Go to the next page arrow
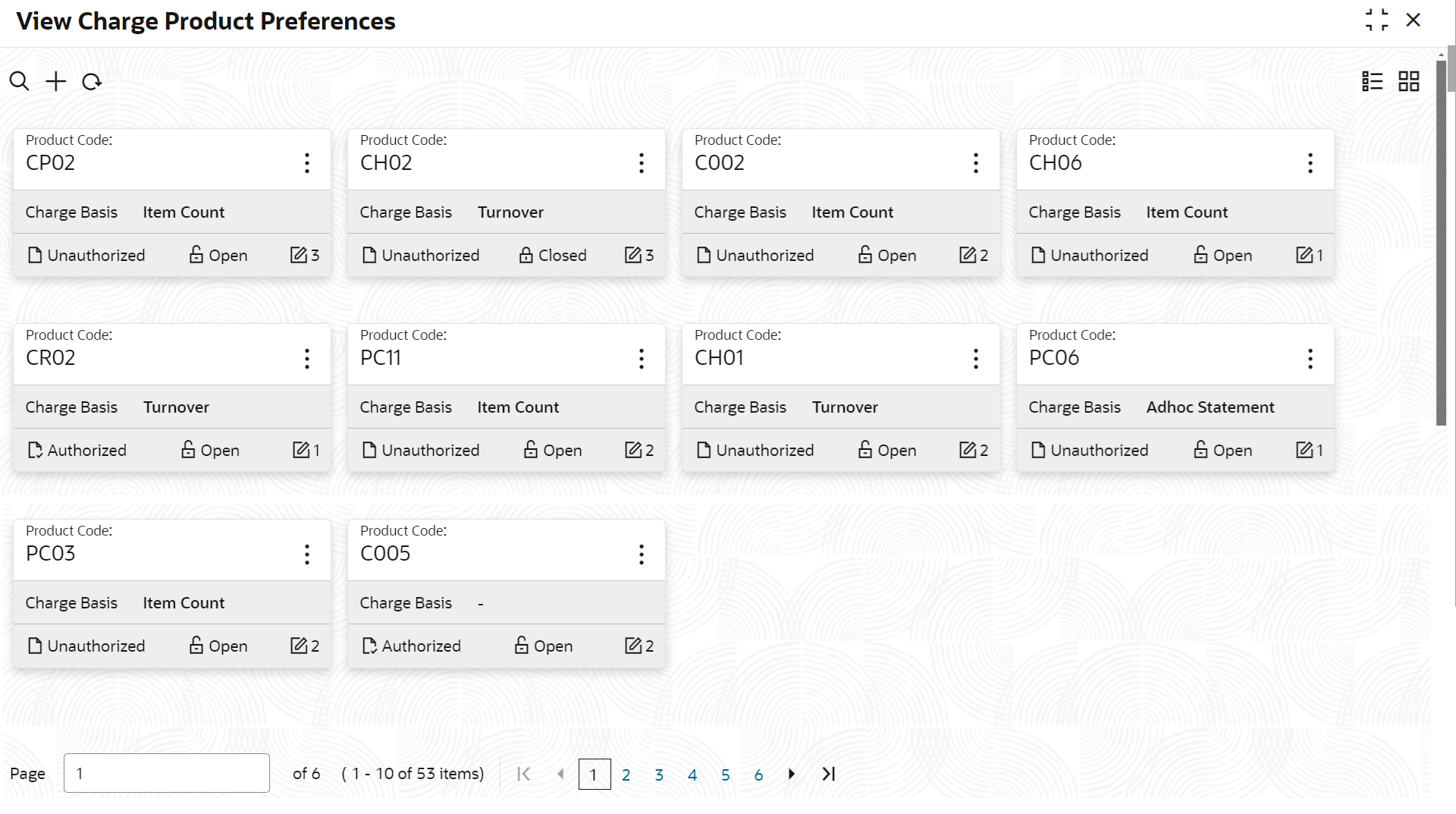Image resolution: width=1456 pixels, height=814 pixels. [x=792, y=774]
